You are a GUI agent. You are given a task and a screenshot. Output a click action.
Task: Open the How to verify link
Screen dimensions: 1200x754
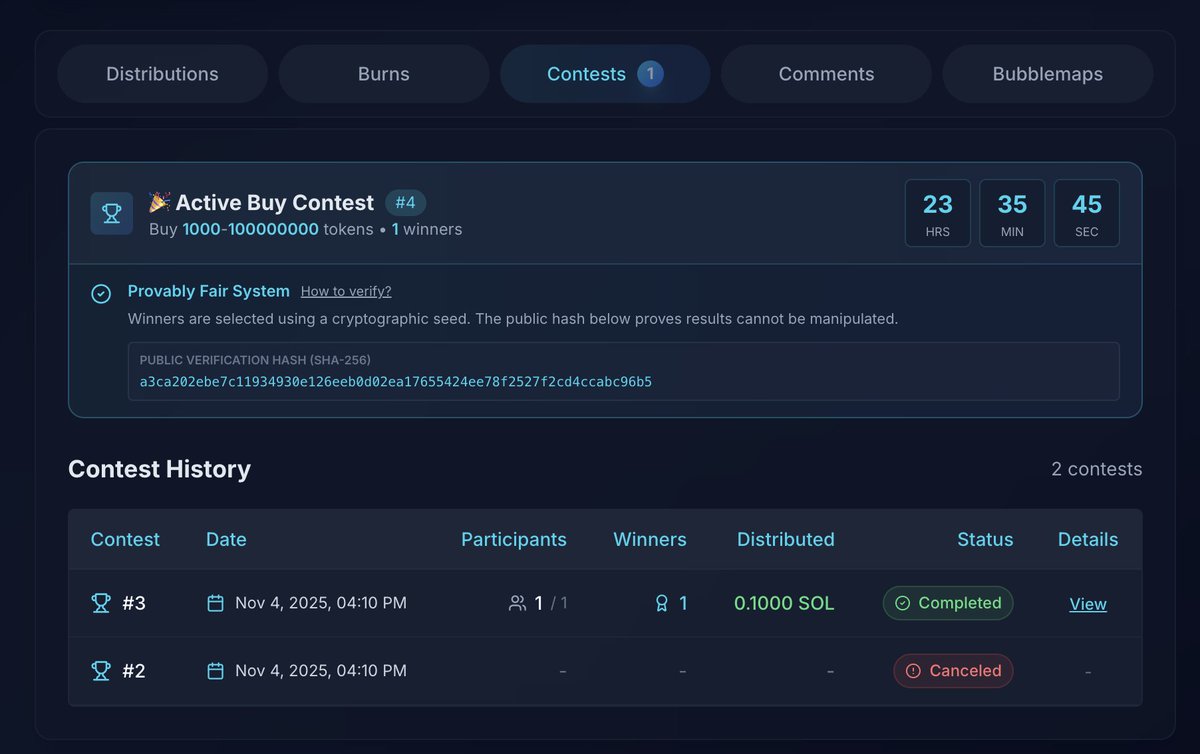[x=346, y=291]
